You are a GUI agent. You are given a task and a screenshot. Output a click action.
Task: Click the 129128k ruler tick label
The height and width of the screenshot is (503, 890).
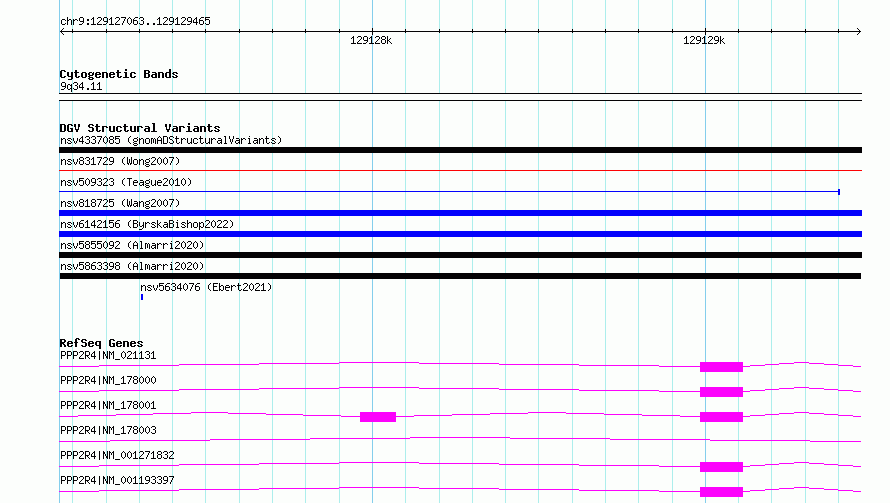[371, 40]
